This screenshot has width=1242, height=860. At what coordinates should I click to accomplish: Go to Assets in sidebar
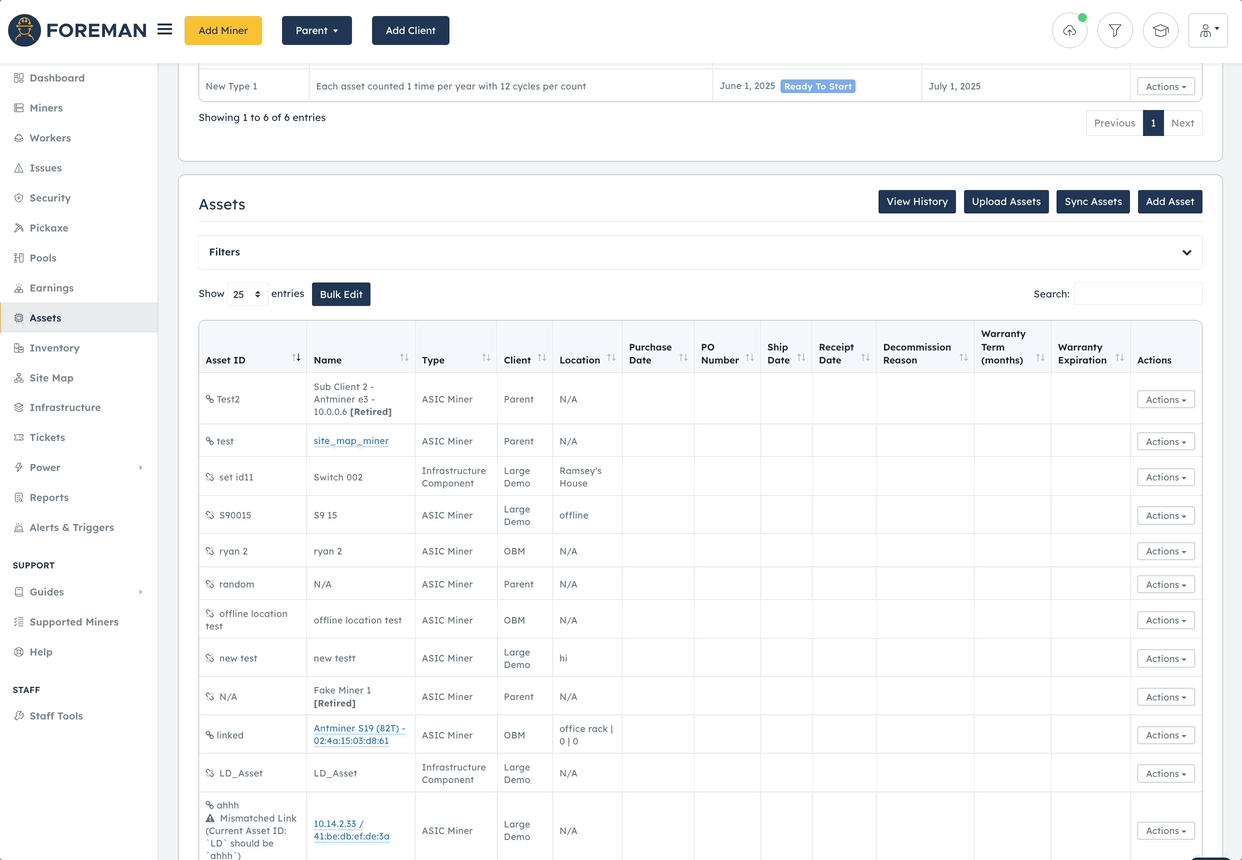coord(78,318)
